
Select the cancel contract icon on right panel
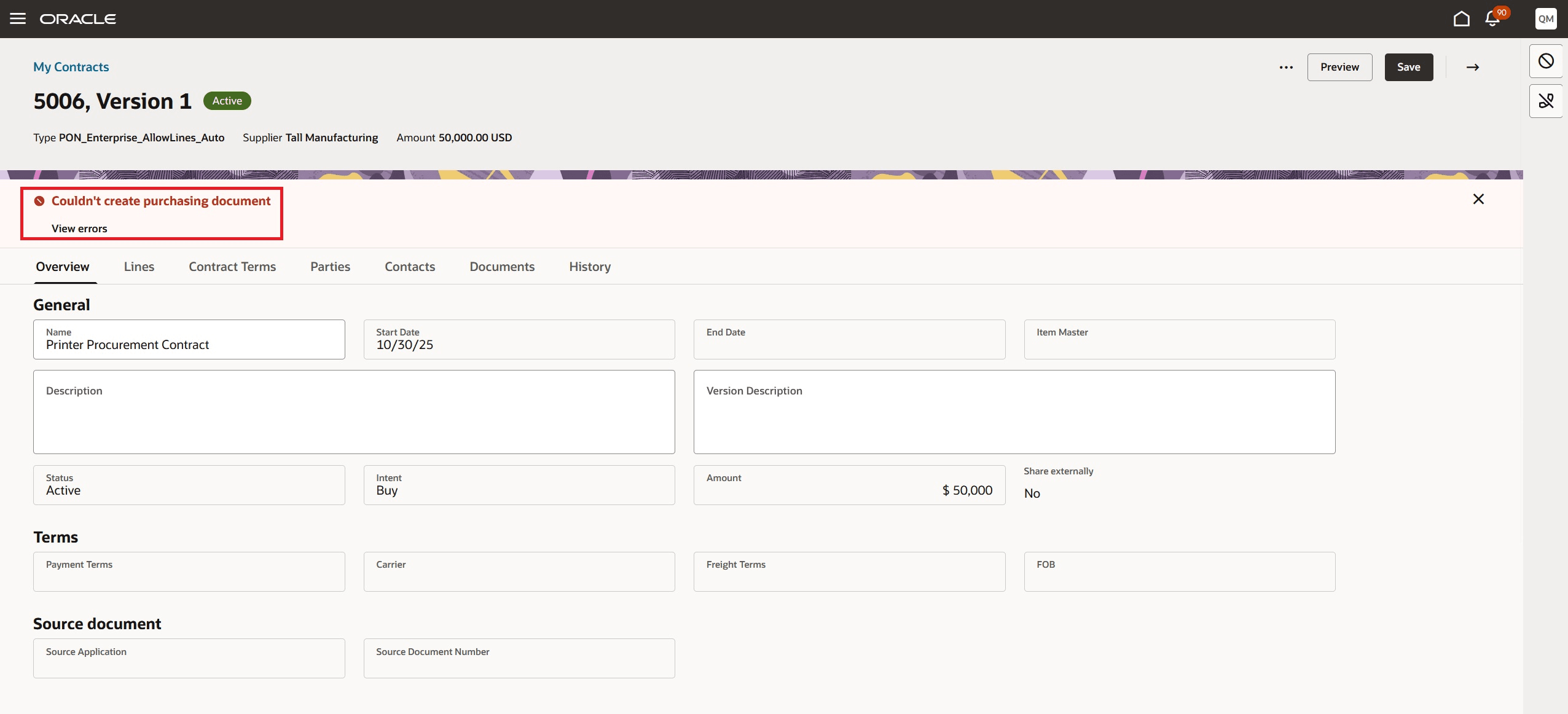click(1546, 61)
